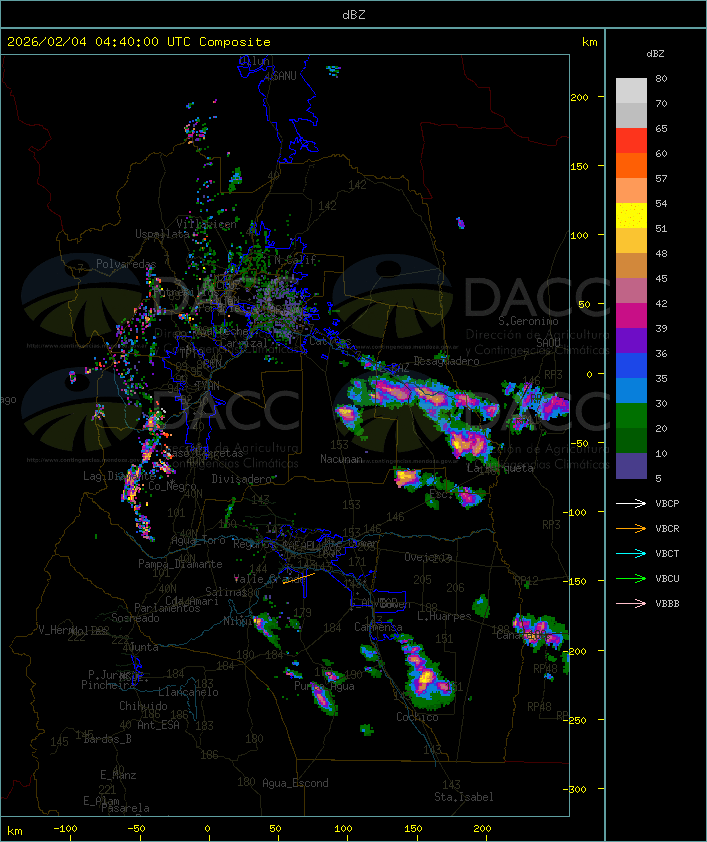Click the white VBCP arrow icon
The image size is (707, 842).
coord(631,503)
